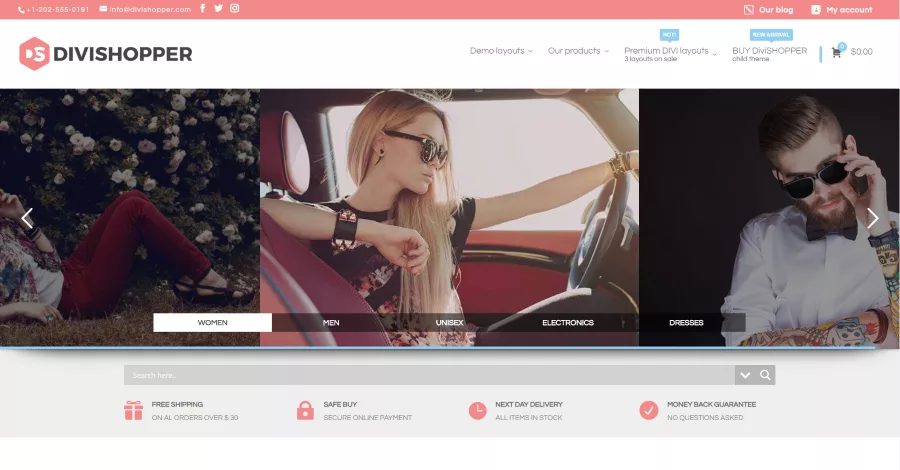
Task: Click the SAFE BUY text
Action: click(340, 405)
